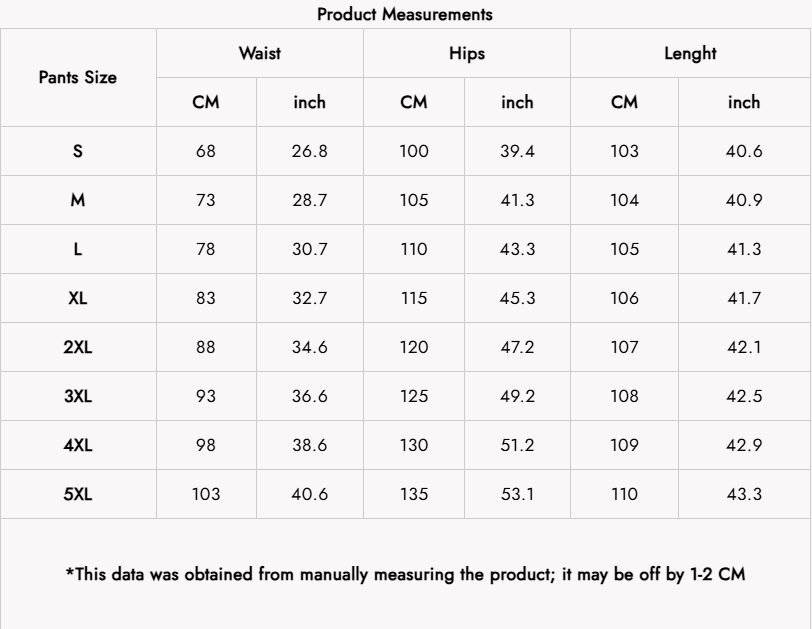Select the Waist column header

pyautogui.click(x=260, y=53)
